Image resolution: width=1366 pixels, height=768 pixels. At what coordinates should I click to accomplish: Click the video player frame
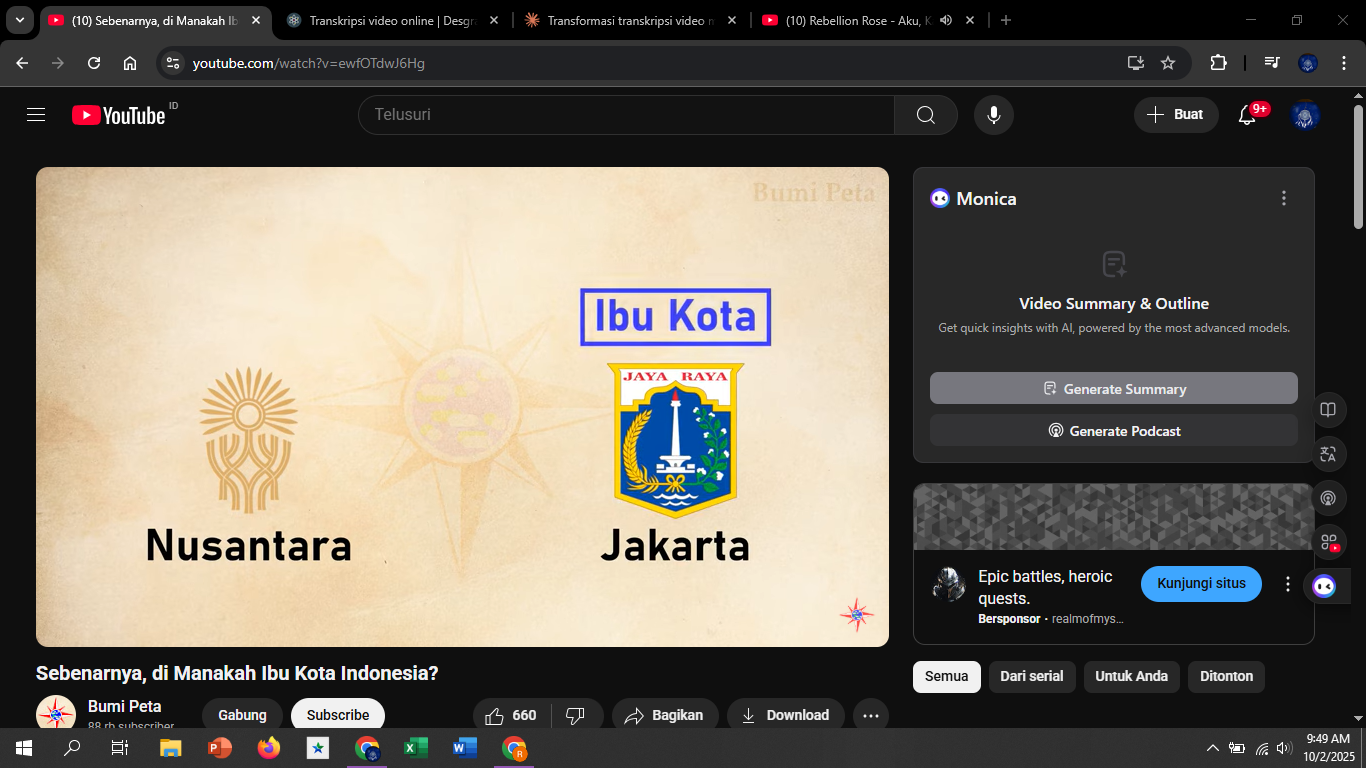tap(462, 407)
